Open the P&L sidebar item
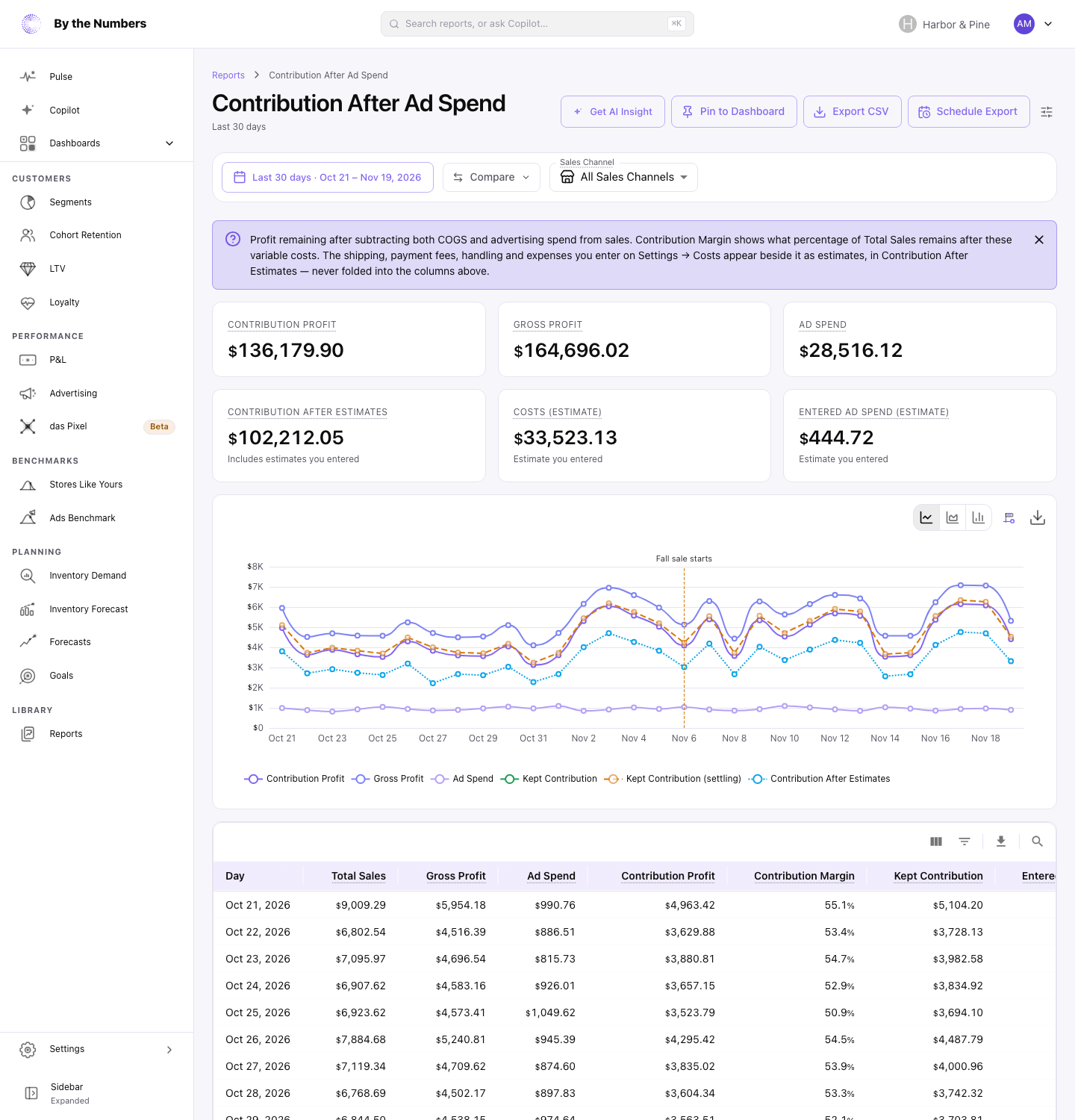 point(97,360)
